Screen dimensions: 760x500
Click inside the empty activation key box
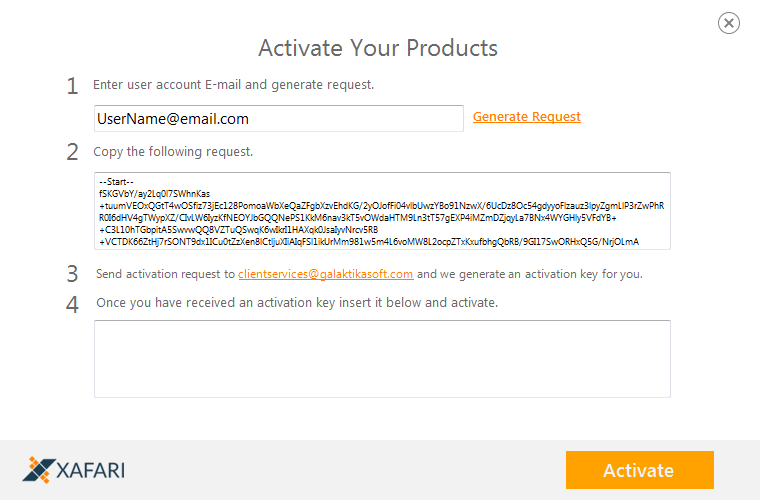382,359
